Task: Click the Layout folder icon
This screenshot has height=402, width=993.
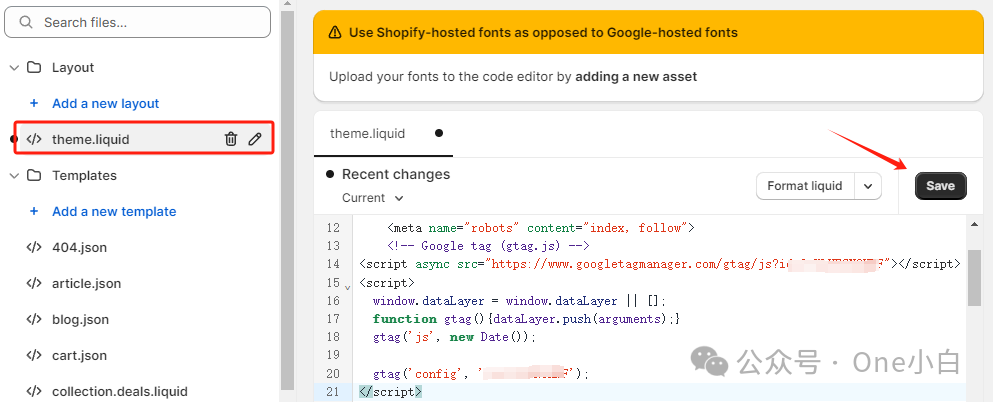Action: point(34,68)
